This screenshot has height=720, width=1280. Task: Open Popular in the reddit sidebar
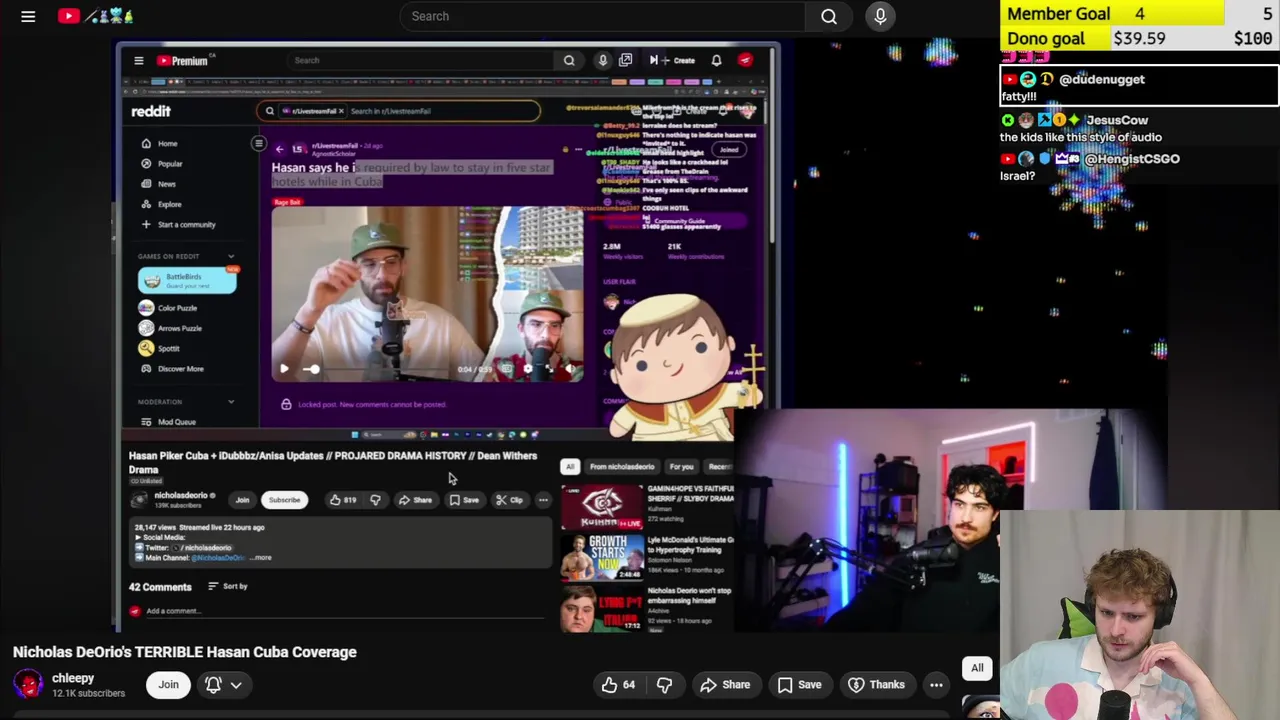[x=162, y=163]
